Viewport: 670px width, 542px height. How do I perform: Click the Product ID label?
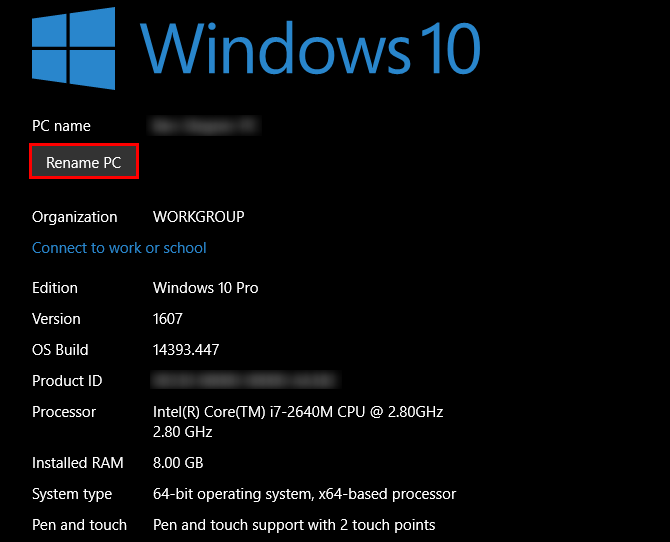coord(67,381)
